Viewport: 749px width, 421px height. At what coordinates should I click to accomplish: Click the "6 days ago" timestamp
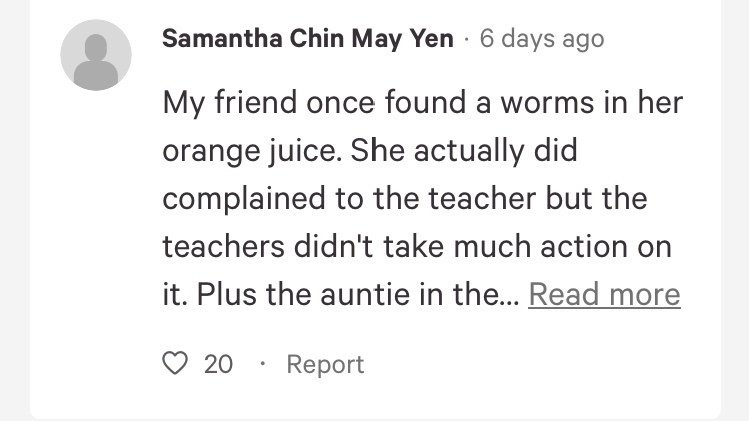point(542,39)
